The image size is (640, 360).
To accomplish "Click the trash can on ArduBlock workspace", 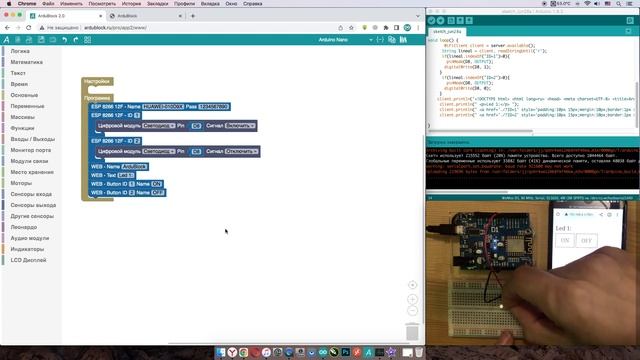I will click(412, 331).
